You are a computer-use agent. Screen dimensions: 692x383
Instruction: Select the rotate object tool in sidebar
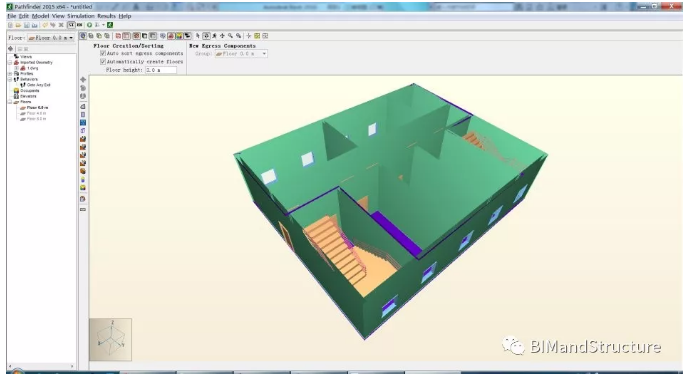(83, 88)
